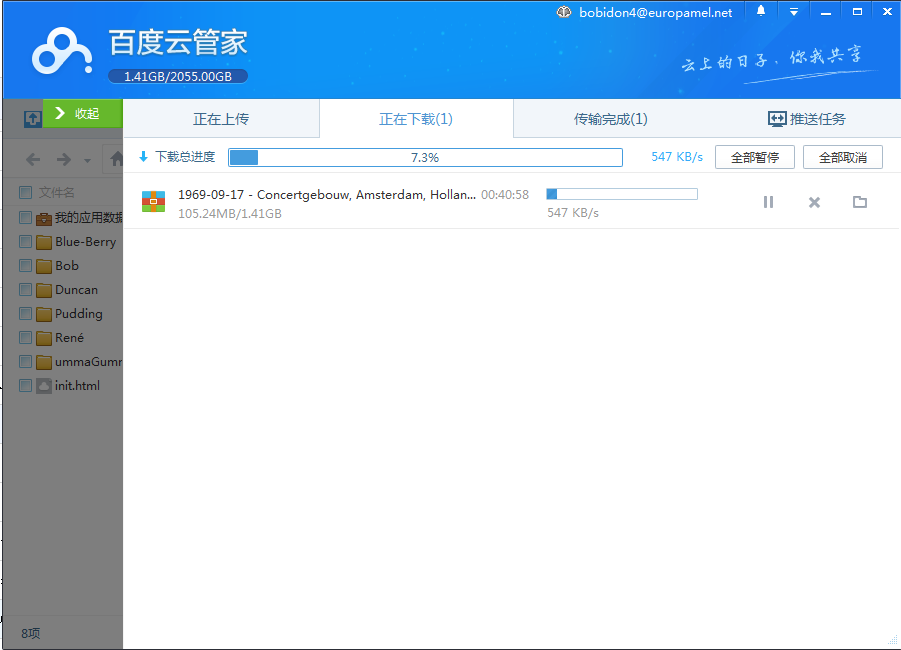The image size is (901, 650).
Task: Tick the checkbox next to Duncan folder
Action: tap(26, 289)
